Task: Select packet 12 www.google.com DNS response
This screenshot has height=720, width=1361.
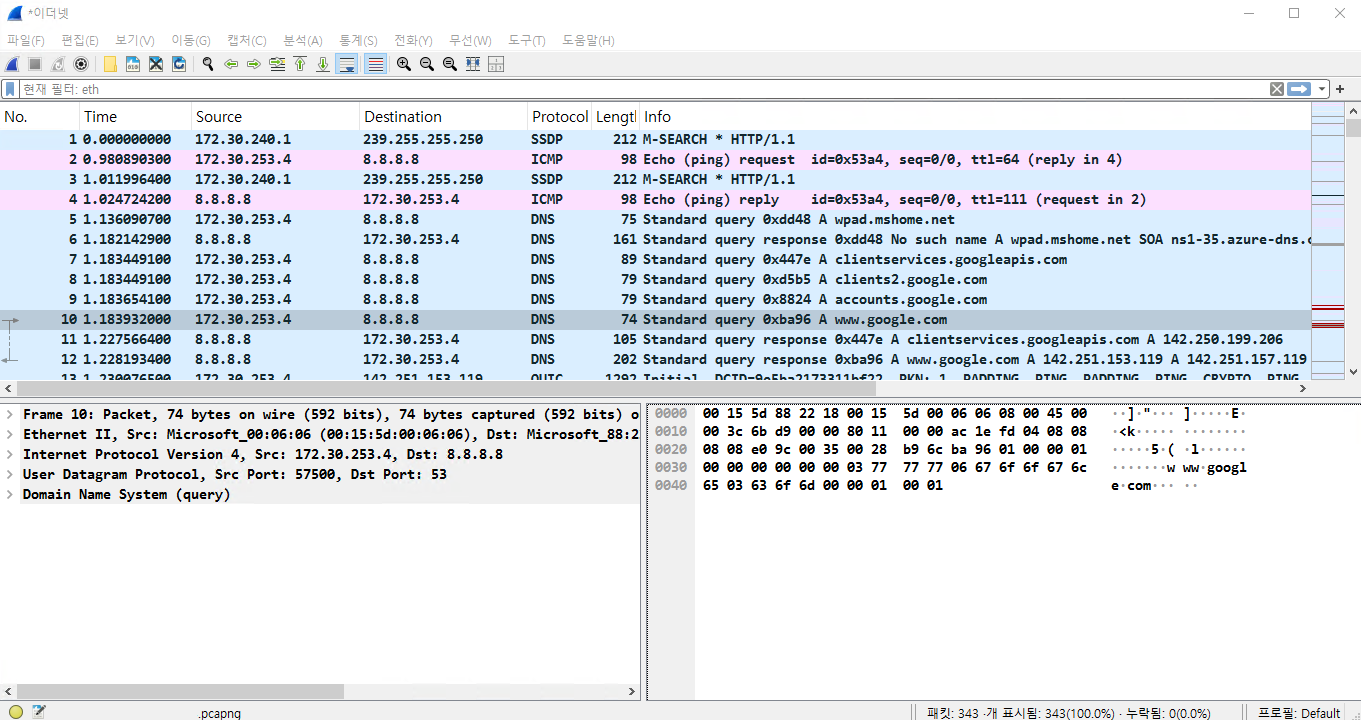Action: (x=655, y=359)
